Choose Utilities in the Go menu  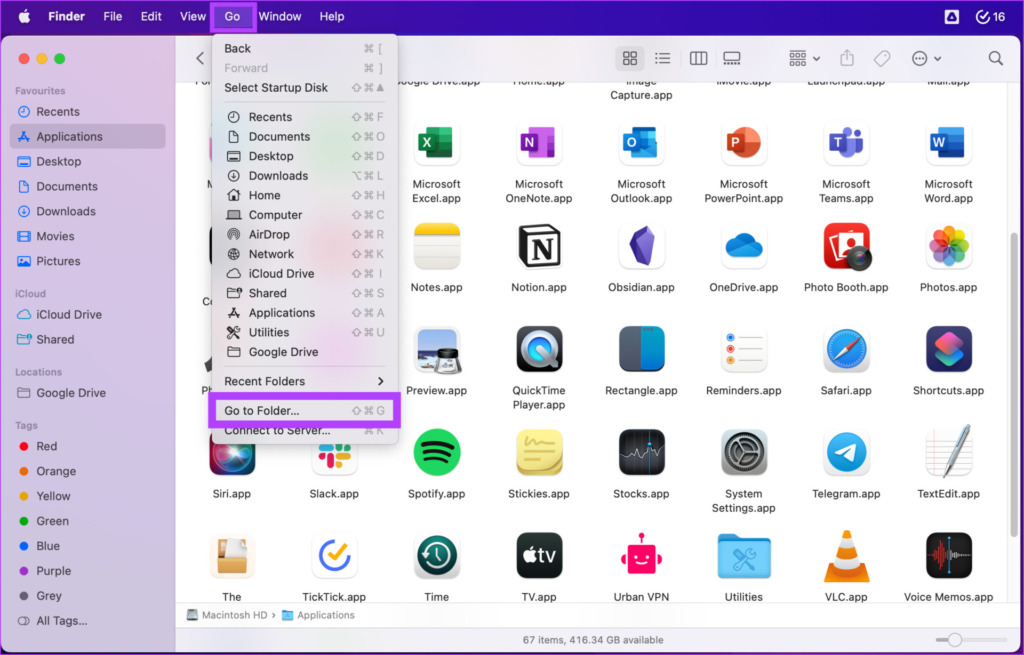304,332
